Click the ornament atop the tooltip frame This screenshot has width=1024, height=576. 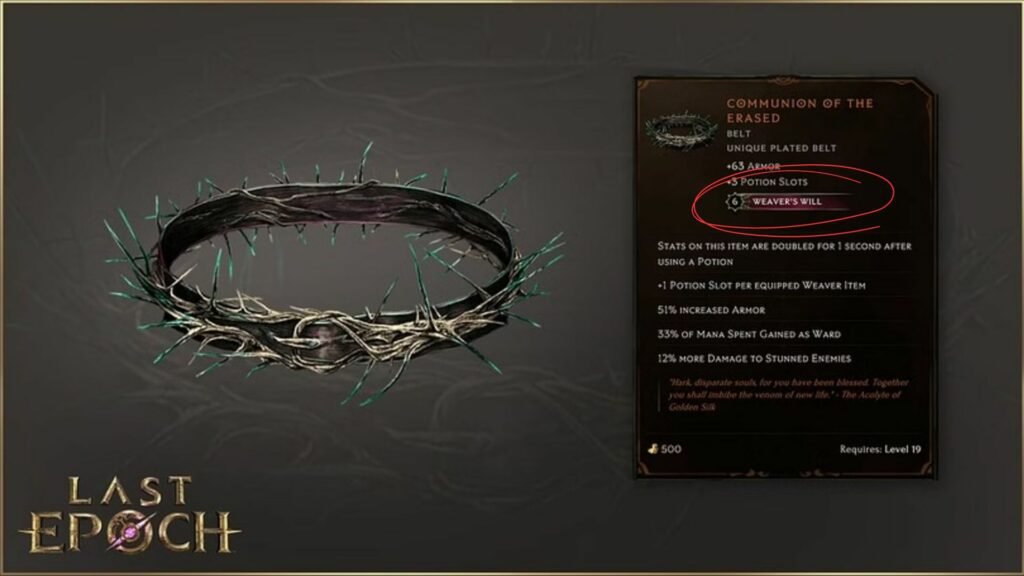784,82
